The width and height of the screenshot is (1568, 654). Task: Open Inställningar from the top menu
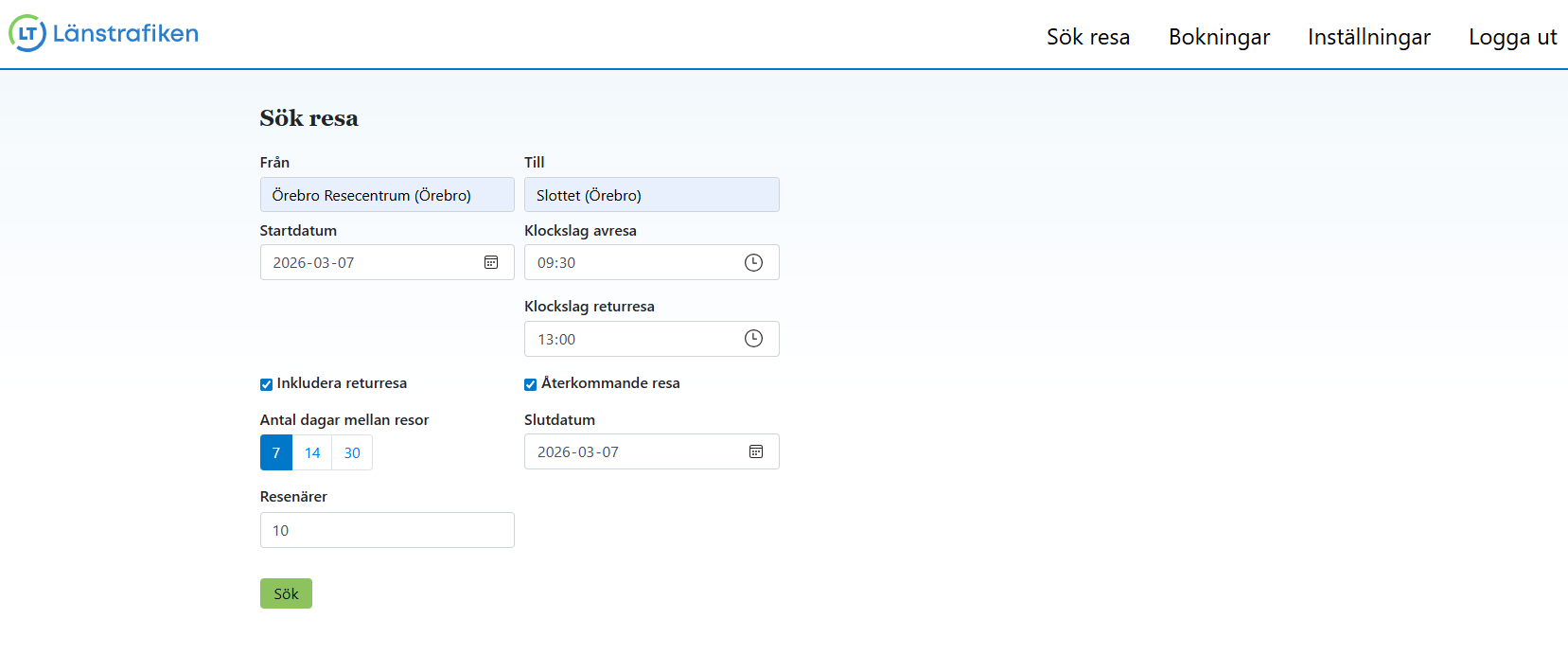point(1368,37)
